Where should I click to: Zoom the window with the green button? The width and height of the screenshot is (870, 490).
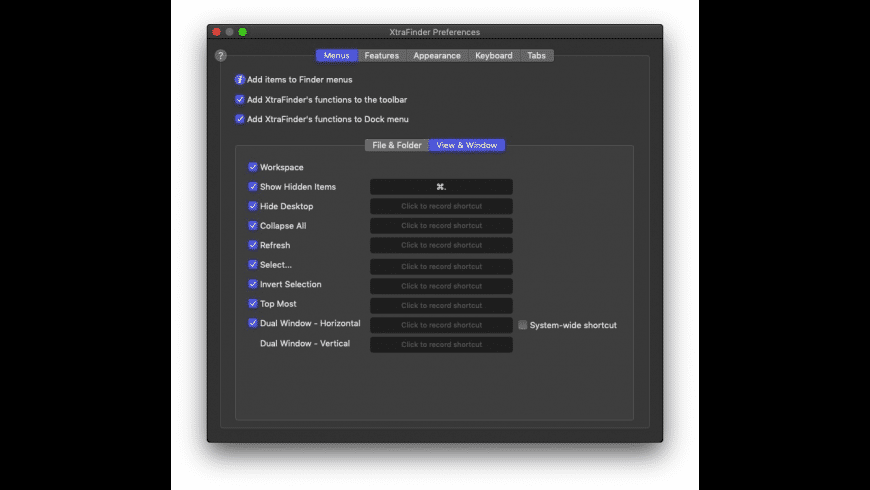click(242, 32)
